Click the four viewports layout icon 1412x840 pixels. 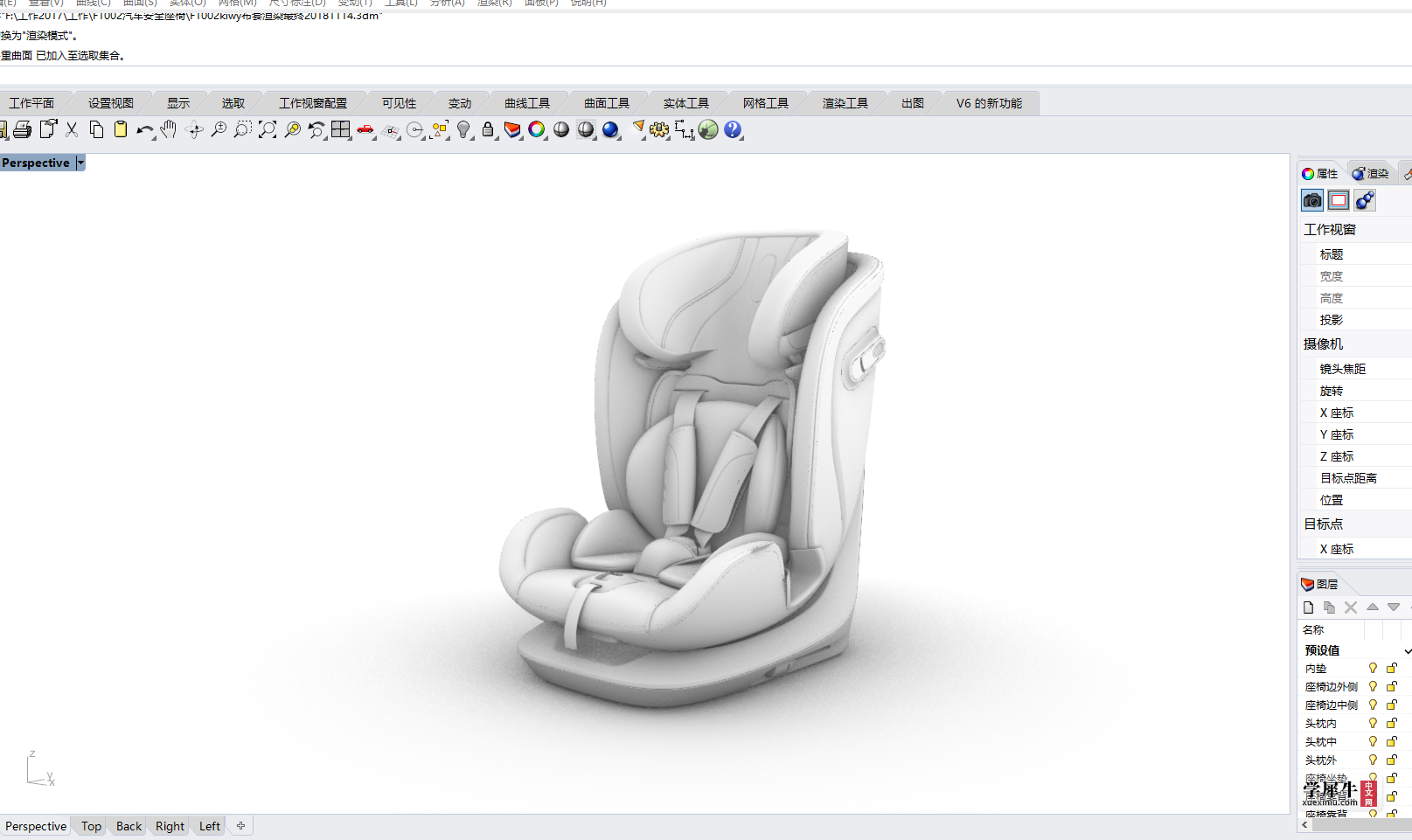click(x=341, y=130)
